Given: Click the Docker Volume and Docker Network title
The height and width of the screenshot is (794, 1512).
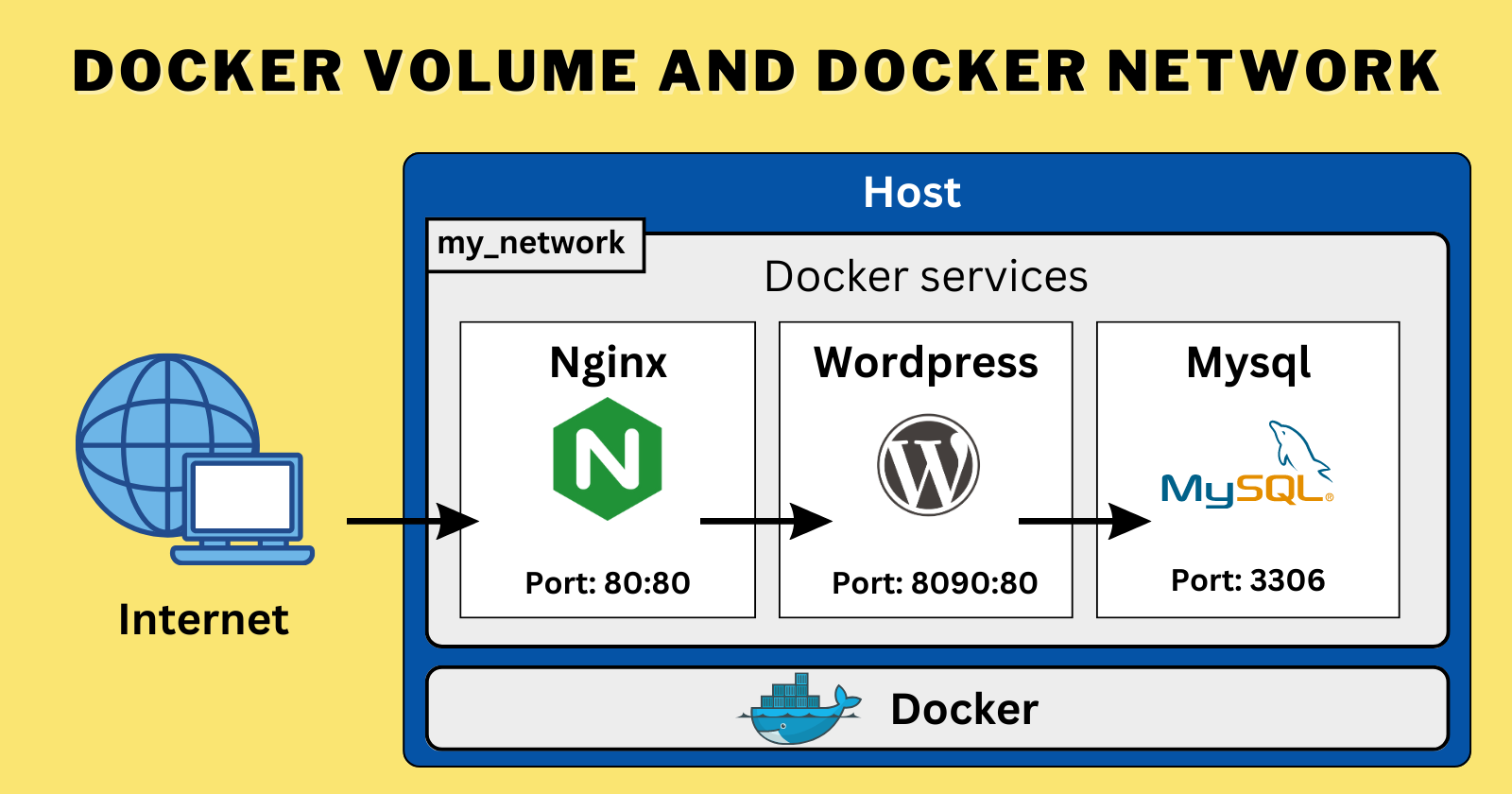Looking at the screenshot, I should [x=756, y=71].
